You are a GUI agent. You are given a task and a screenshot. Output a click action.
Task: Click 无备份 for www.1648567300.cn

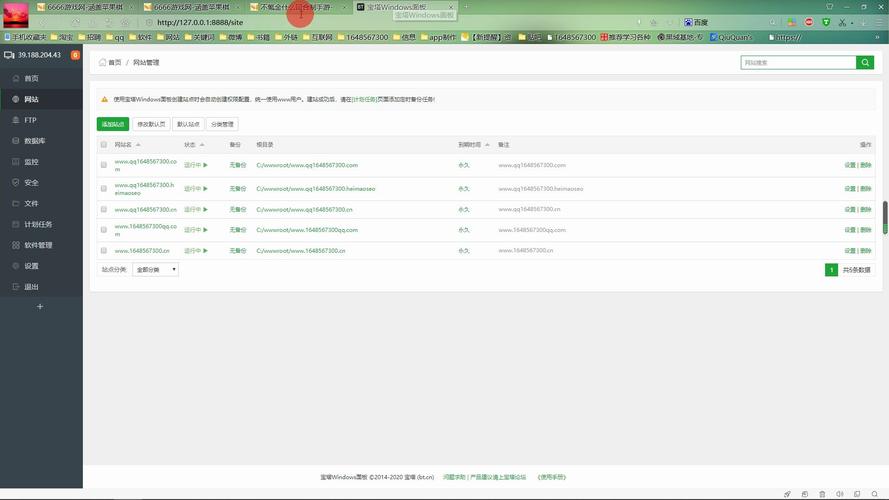tap(238, 251)
